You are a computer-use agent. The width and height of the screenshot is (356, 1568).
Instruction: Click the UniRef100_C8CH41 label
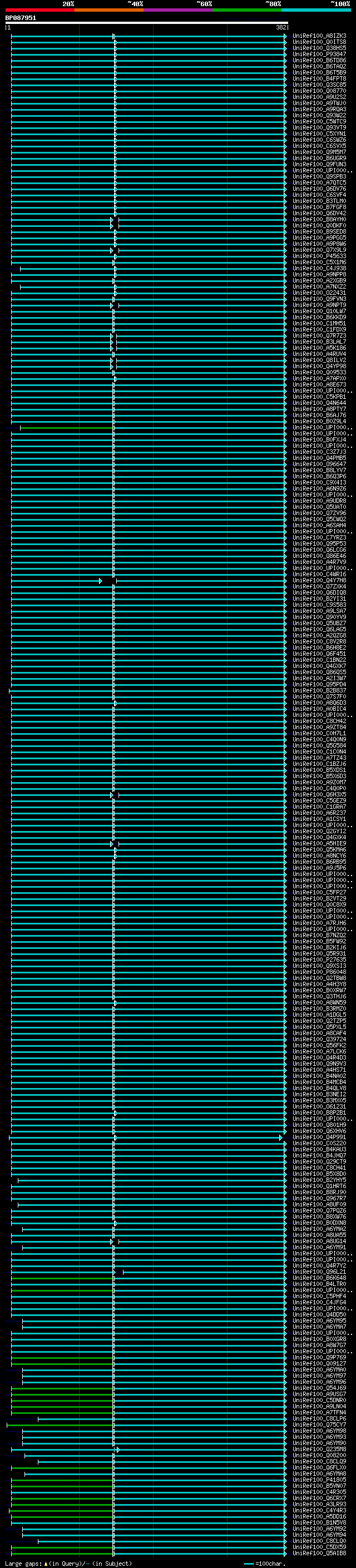point(319,1168)
